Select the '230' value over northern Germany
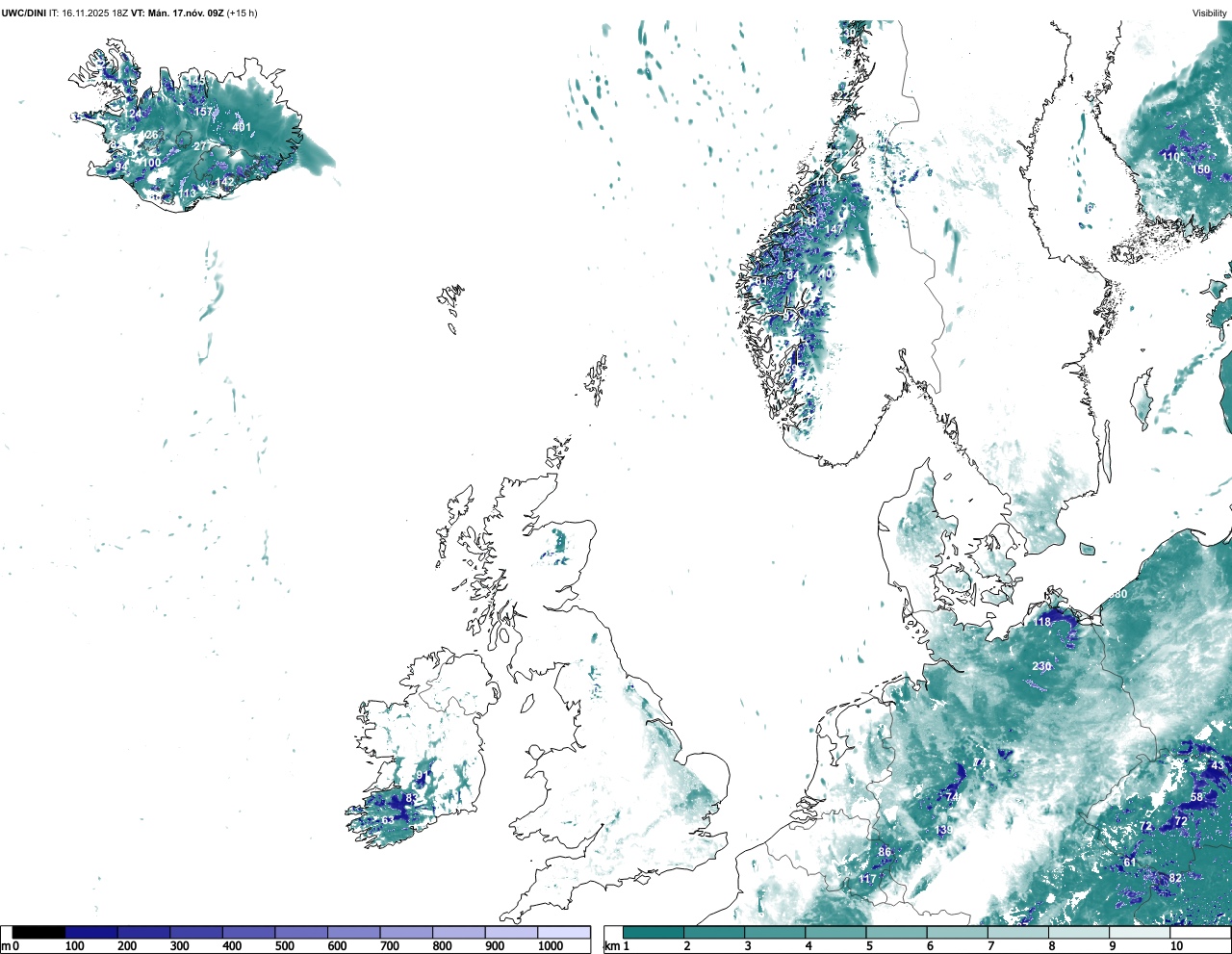Viewport: 1232px width, 954px height. coord(1041,666)
